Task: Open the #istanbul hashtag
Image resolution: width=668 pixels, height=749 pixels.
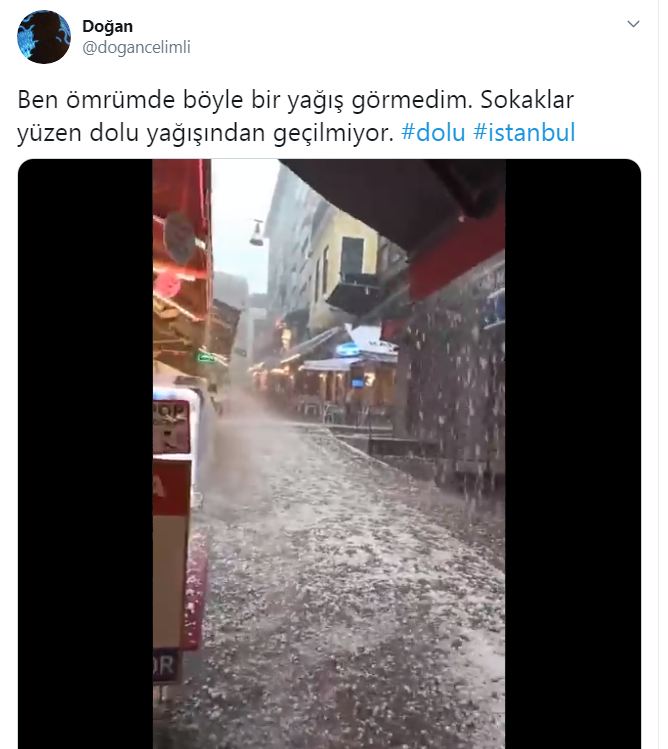Action: (524, 132)
